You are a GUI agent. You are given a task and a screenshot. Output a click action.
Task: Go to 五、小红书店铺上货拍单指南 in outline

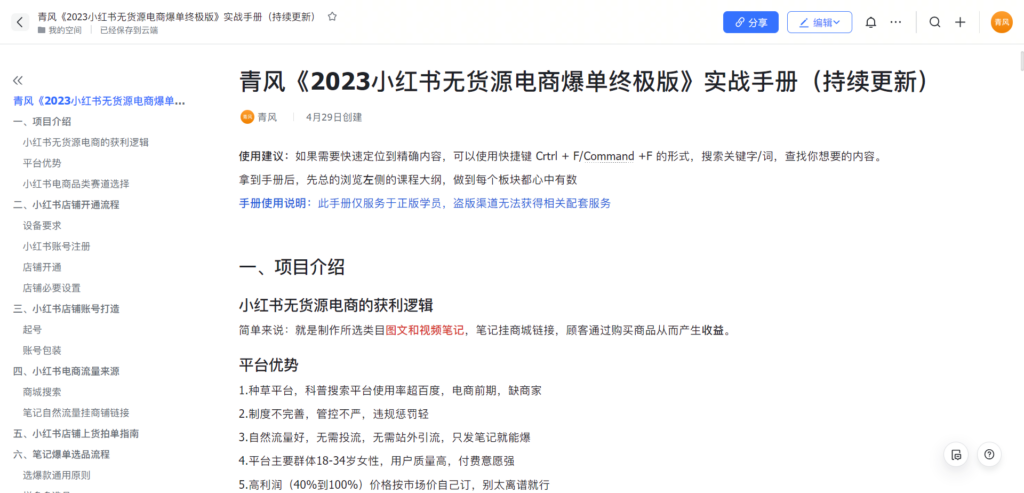[x=76, y=434]
